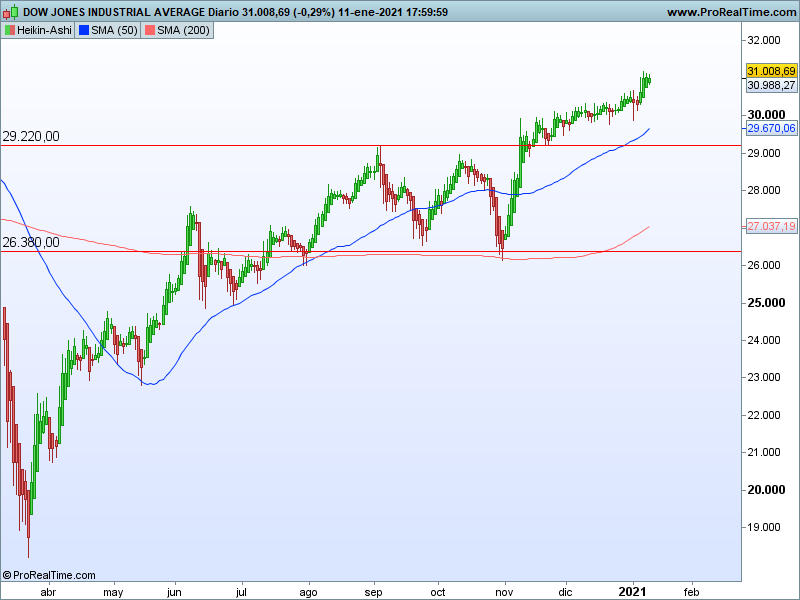Click the 32.000 price axis label
Viewport: 800px width, 600px height.
pyautogui.click(x=764, y=40)
